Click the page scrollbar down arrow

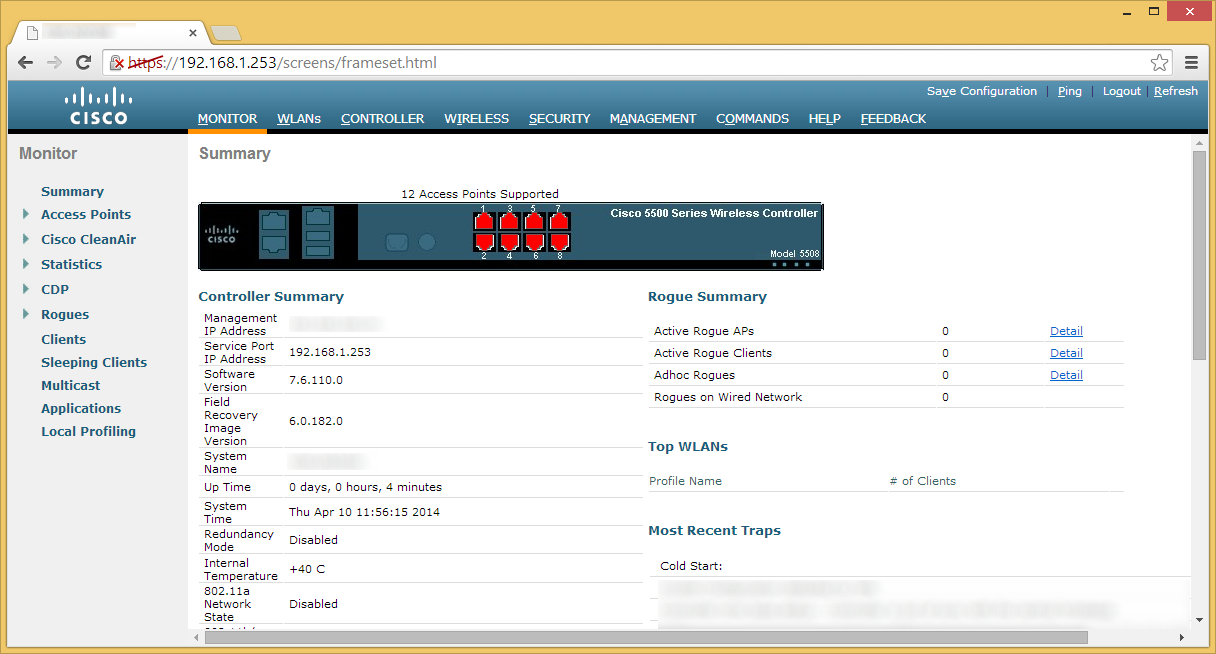pyautogui.click(x=1200, y=618)
